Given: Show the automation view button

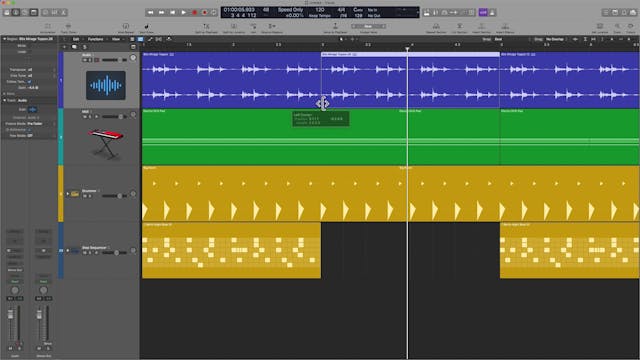Looking at the screenshot, I should click(150, 39).
